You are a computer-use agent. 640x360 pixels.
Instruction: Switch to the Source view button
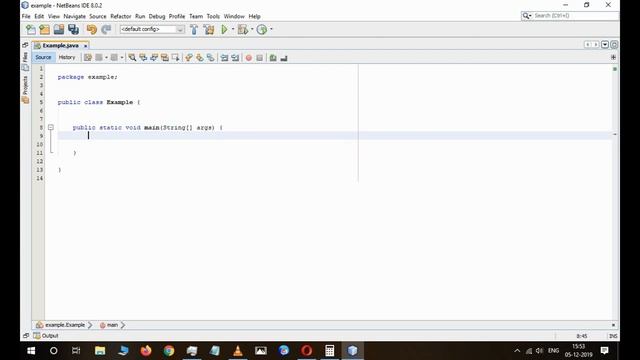43,58
